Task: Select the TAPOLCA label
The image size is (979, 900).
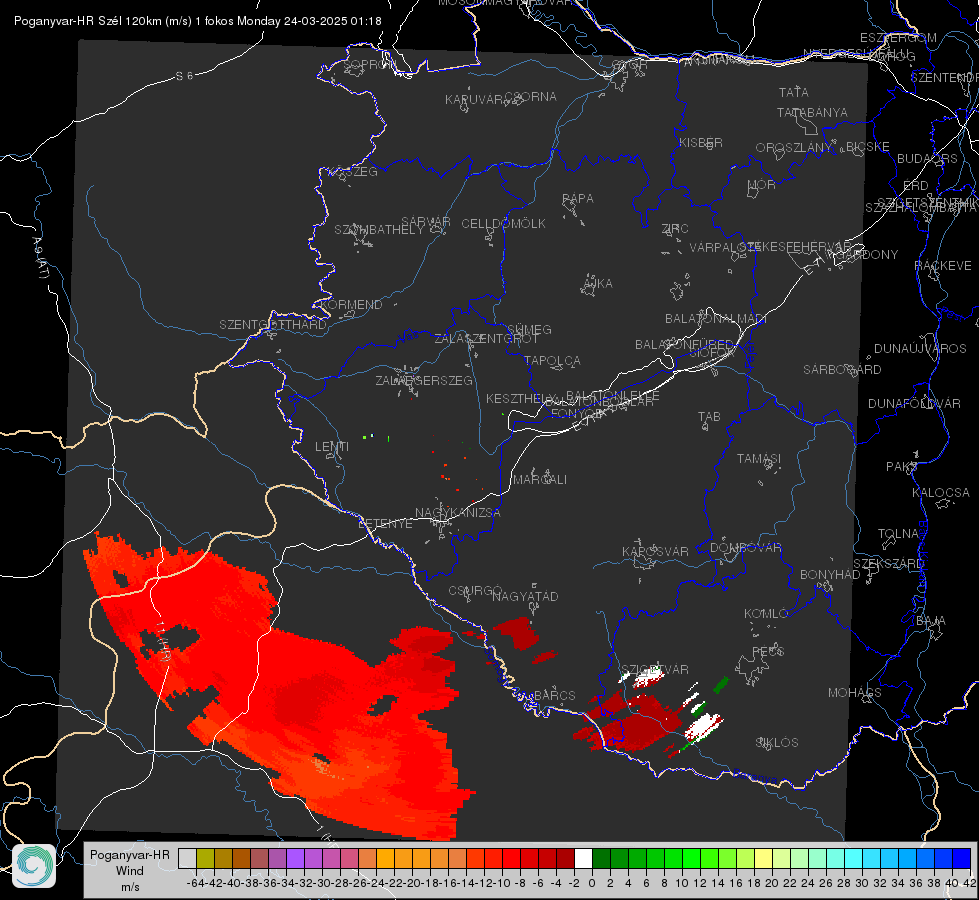Action: coord(552,360)
